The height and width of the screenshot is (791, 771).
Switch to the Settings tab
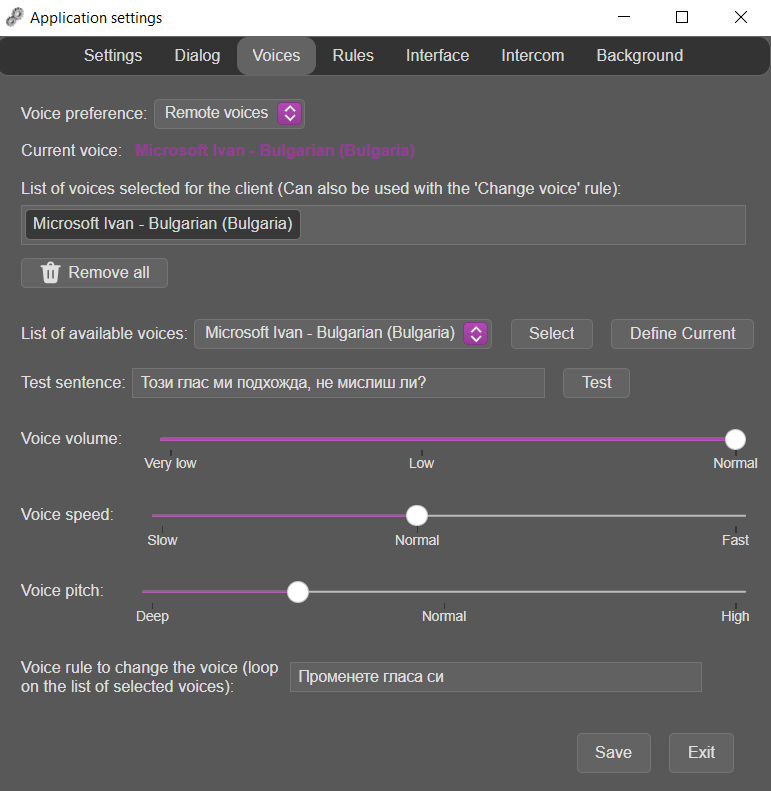pyautogui.click(x=113, y=55)
